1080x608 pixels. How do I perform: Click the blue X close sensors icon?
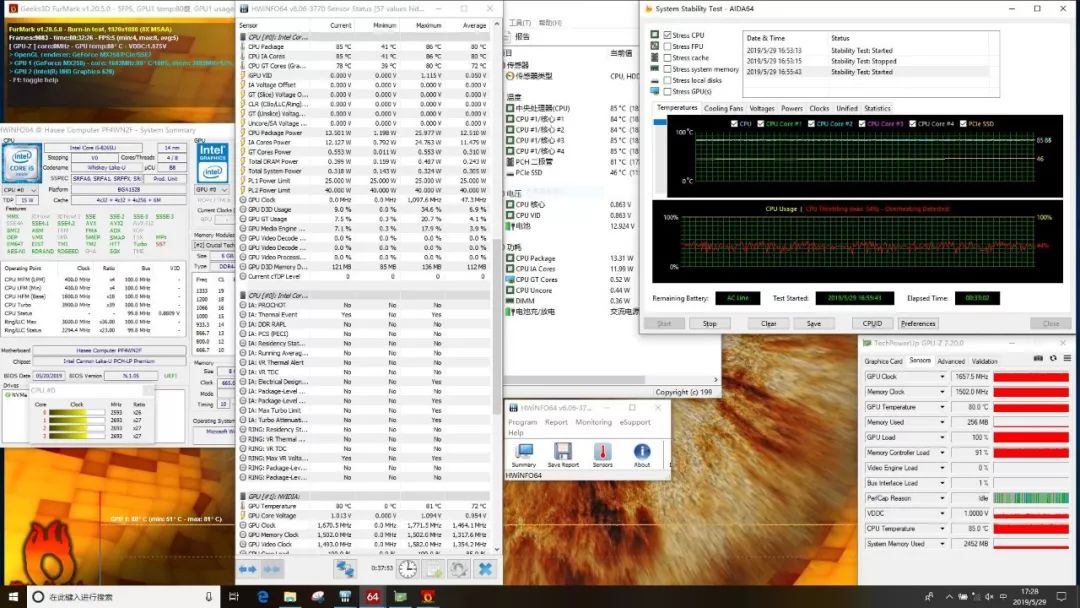[x=485, y=569]
